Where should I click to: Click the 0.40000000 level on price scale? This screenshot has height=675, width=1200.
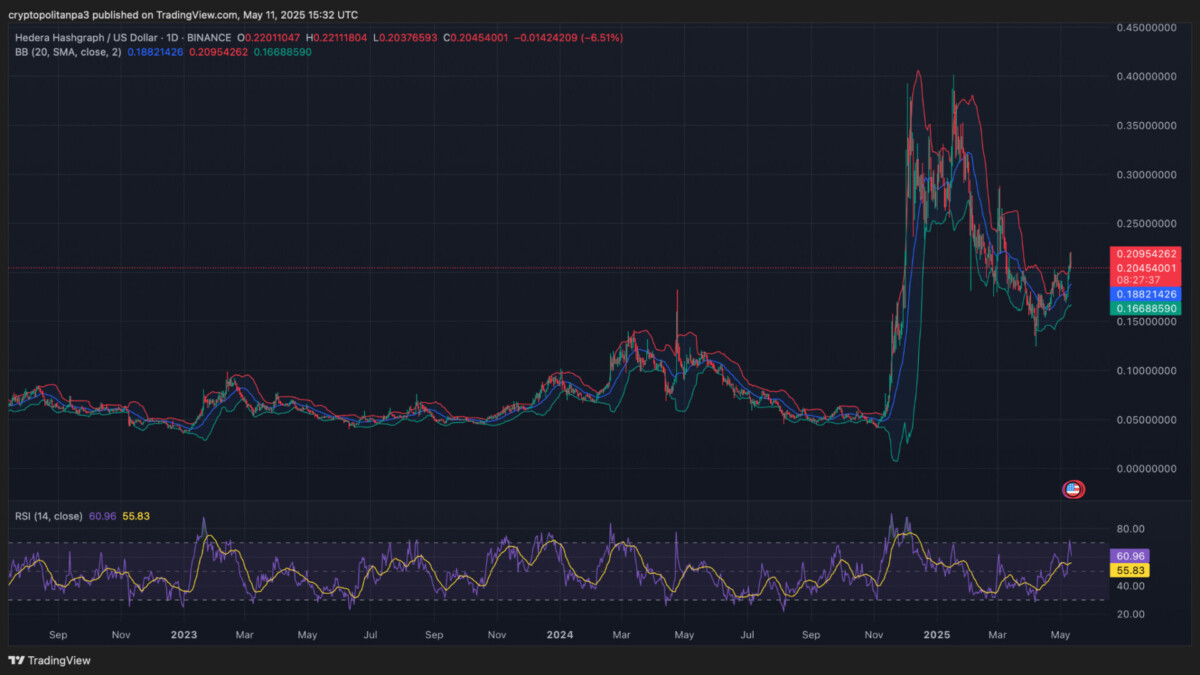point(1145,76)
